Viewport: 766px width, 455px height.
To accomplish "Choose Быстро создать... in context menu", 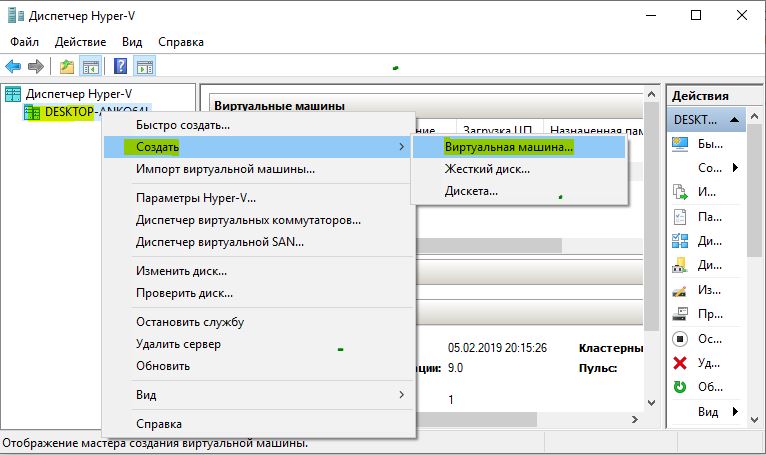I will tap(259, 125).
